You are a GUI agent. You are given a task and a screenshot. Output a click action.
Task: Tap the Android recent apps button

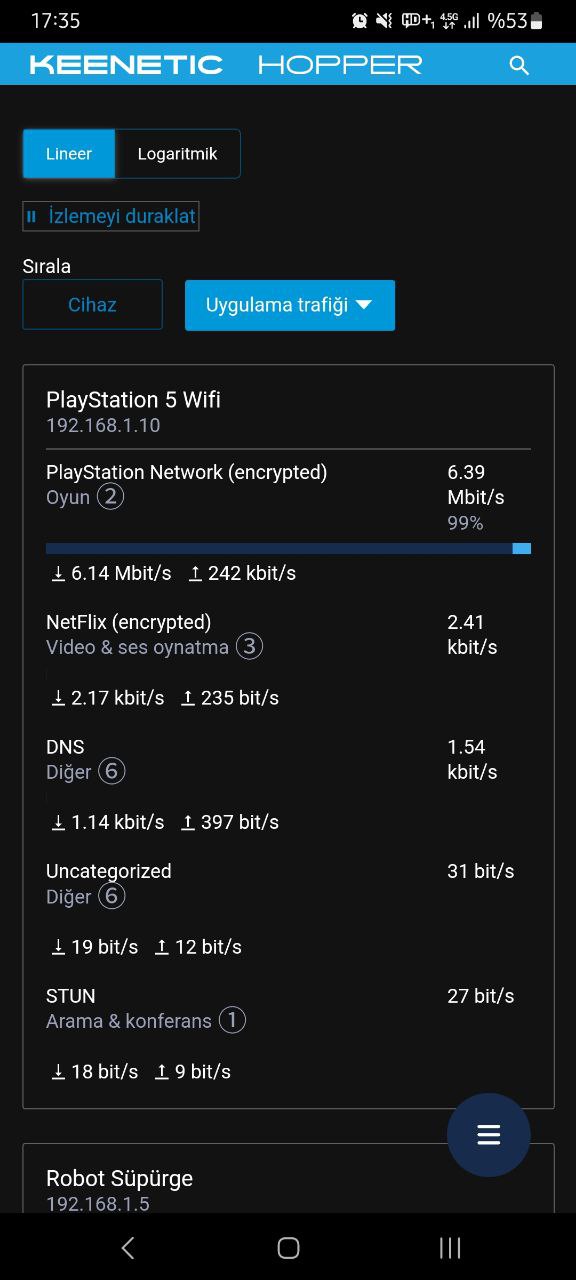(450, 1247)
